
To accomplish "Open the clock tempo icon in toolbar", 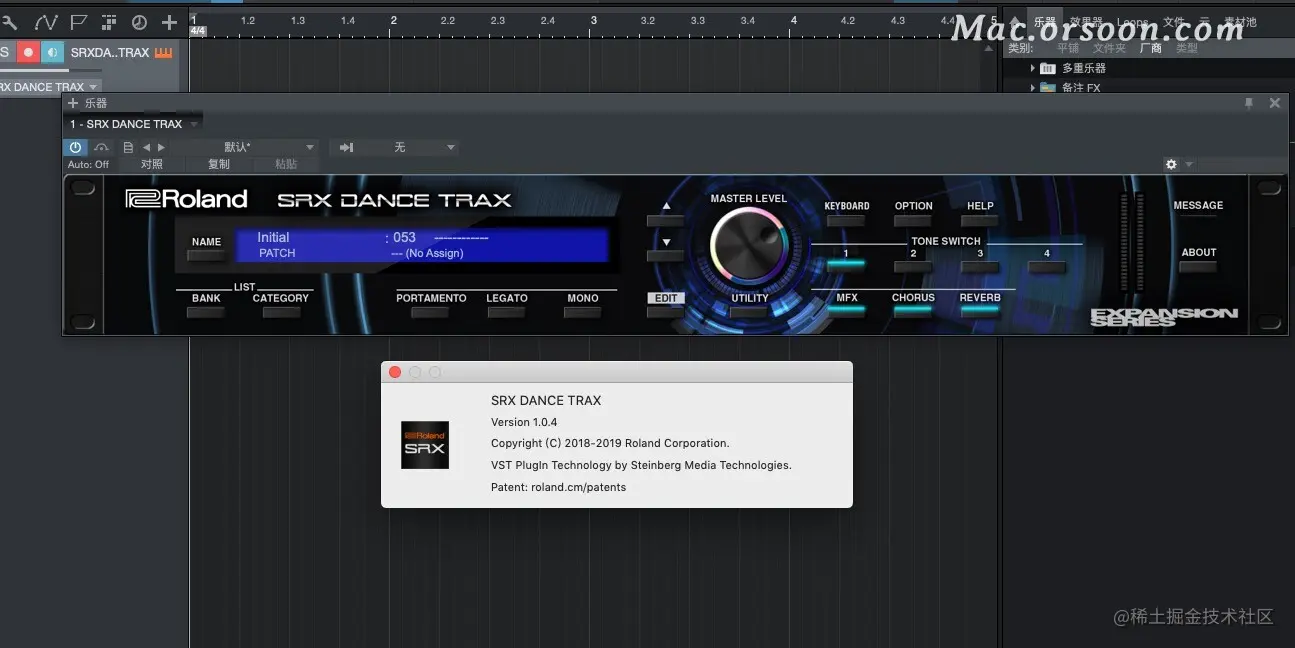I will pos(139,22).
